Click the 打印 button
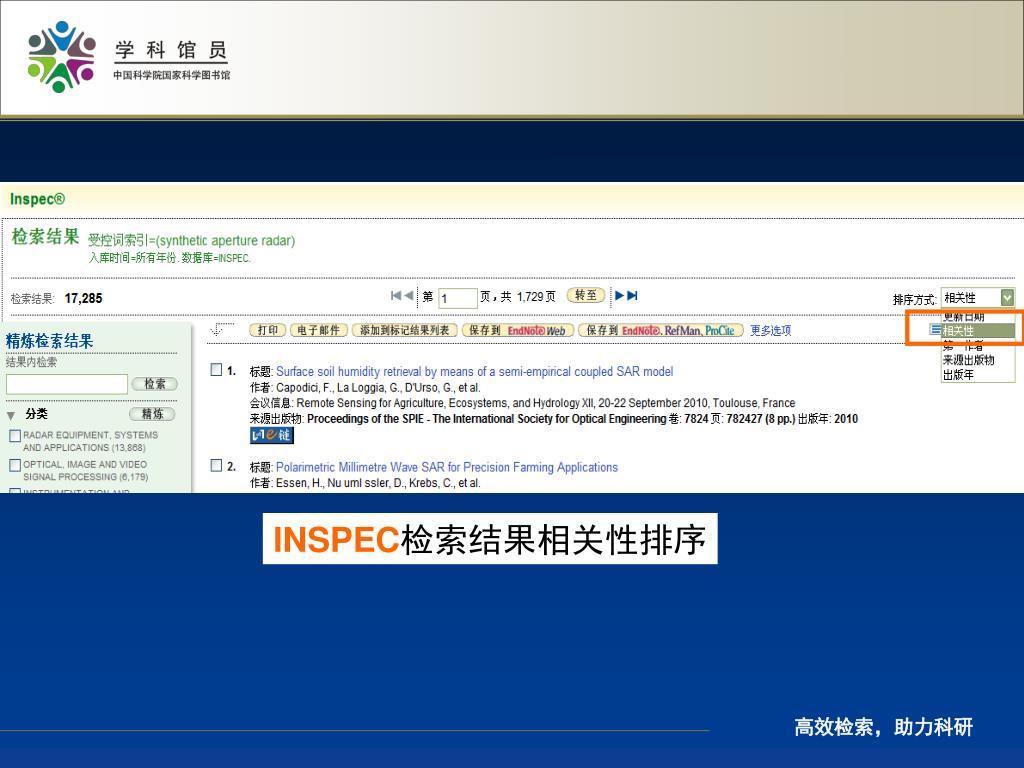 [x=268, y=330]
